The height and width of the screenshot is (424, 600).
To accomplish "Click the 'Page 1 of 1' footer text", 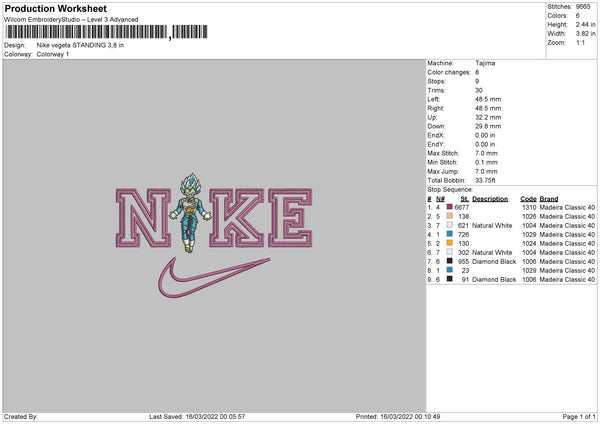I will point(579,416).
